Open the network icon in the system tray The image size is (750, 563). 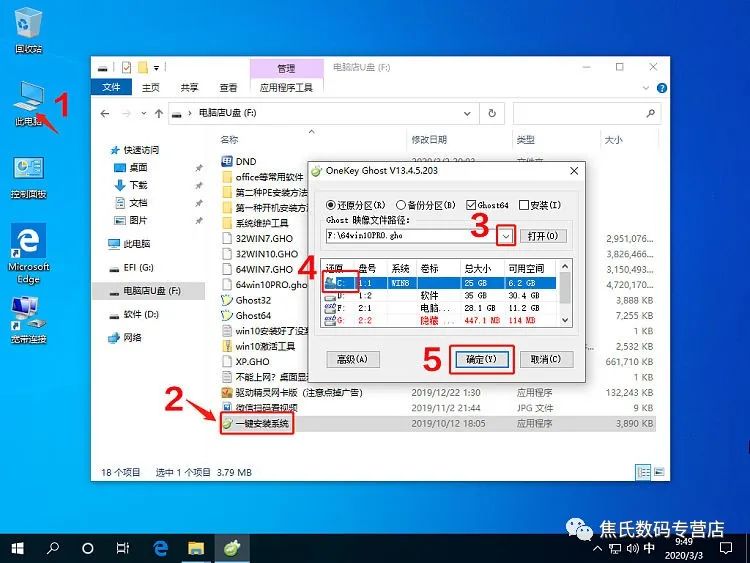(615, 549)
